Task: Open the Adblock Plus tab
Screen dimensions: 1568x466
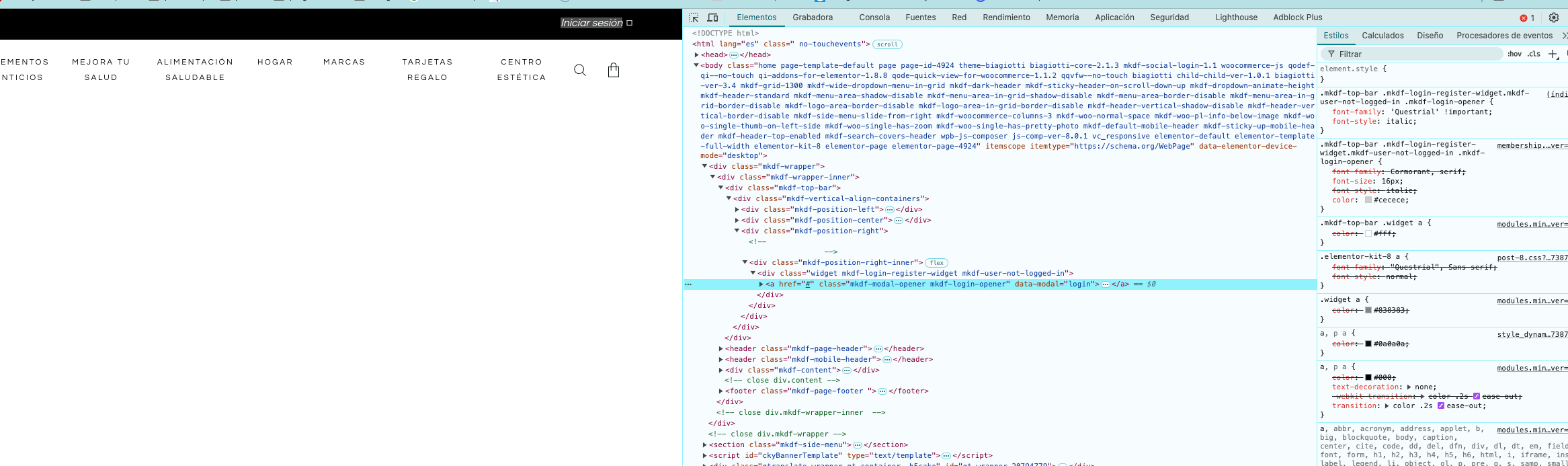Action: point(1298,17)
